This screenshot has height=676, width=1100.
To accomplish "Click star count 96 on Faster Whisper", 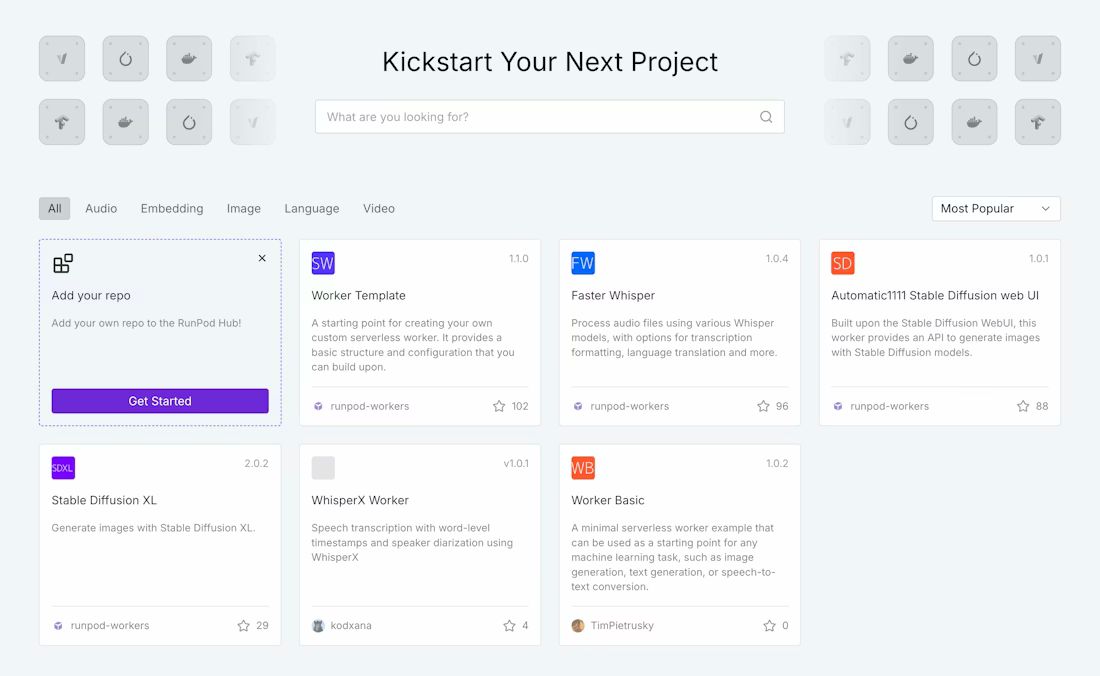I will [782, 406].
